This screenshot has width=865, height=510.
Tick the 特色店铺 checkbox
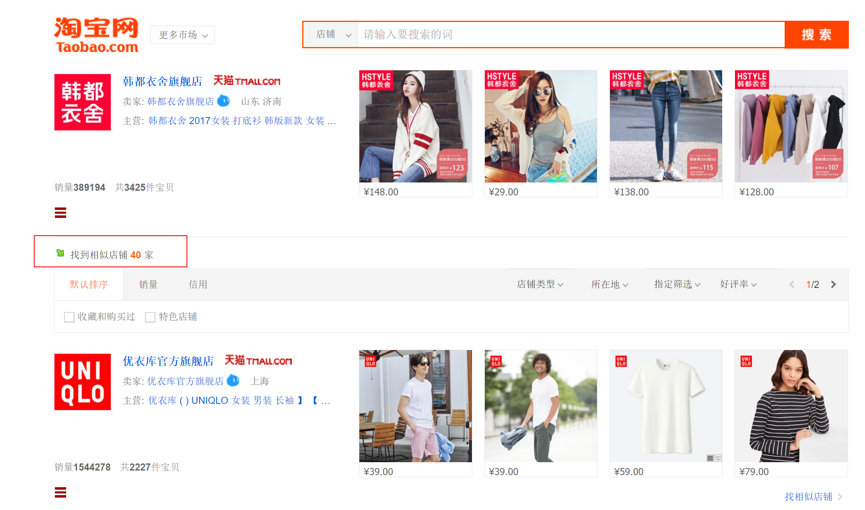click(149, 317)
